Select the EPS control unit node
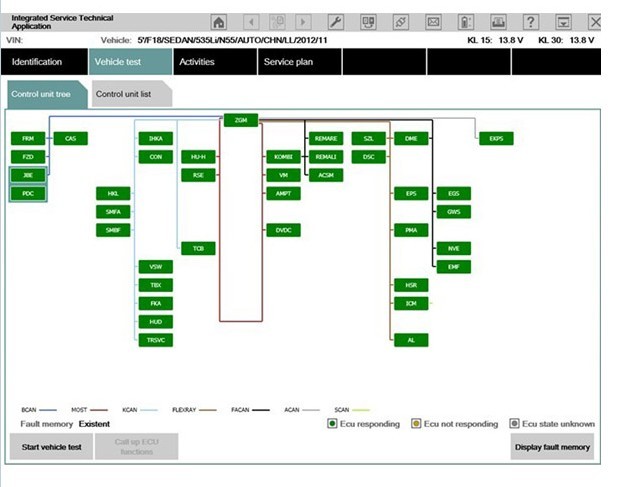This screenshot has height=487, width=632. pos(411,194)
